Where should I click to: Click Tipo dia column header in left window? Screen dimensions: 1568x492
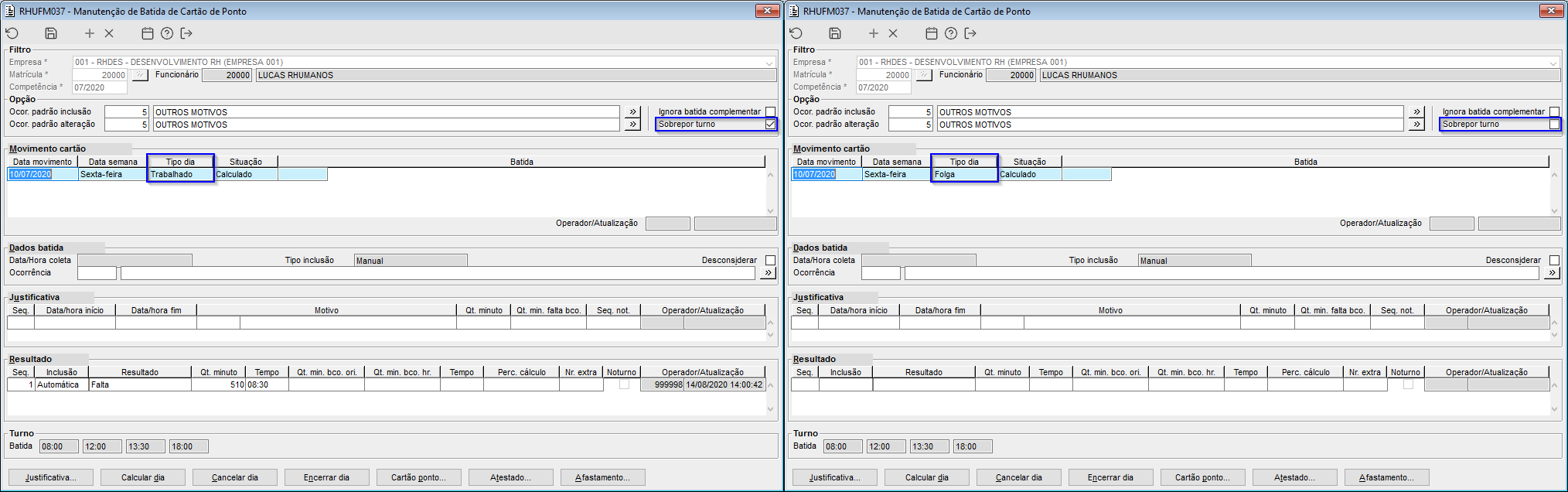point(180,162)
